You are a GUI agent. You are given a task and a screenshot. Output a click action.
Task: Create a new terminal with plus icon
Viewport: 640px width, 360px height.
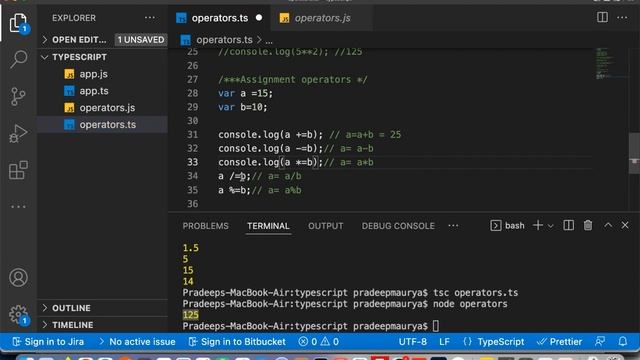[538, 225]
